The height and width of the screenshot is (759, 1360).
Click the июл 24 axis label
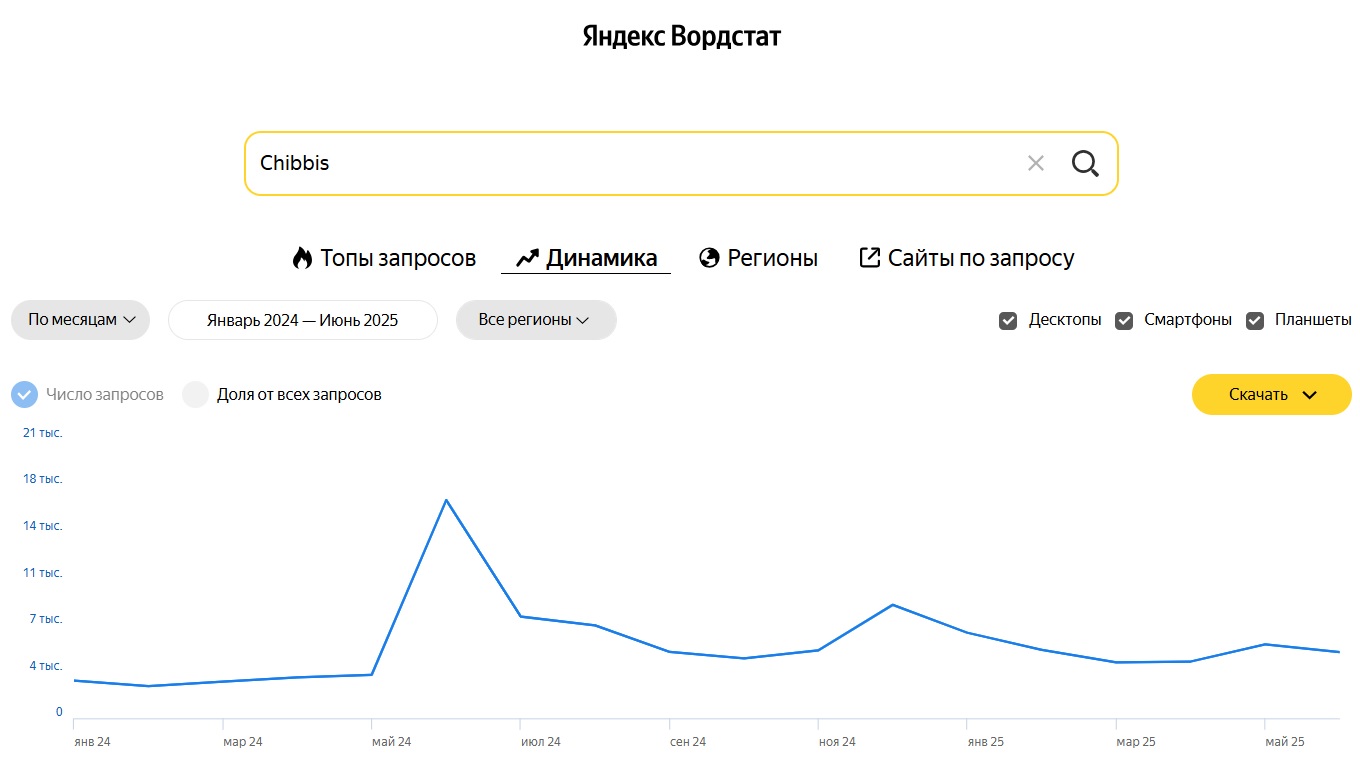pos(541,742)
